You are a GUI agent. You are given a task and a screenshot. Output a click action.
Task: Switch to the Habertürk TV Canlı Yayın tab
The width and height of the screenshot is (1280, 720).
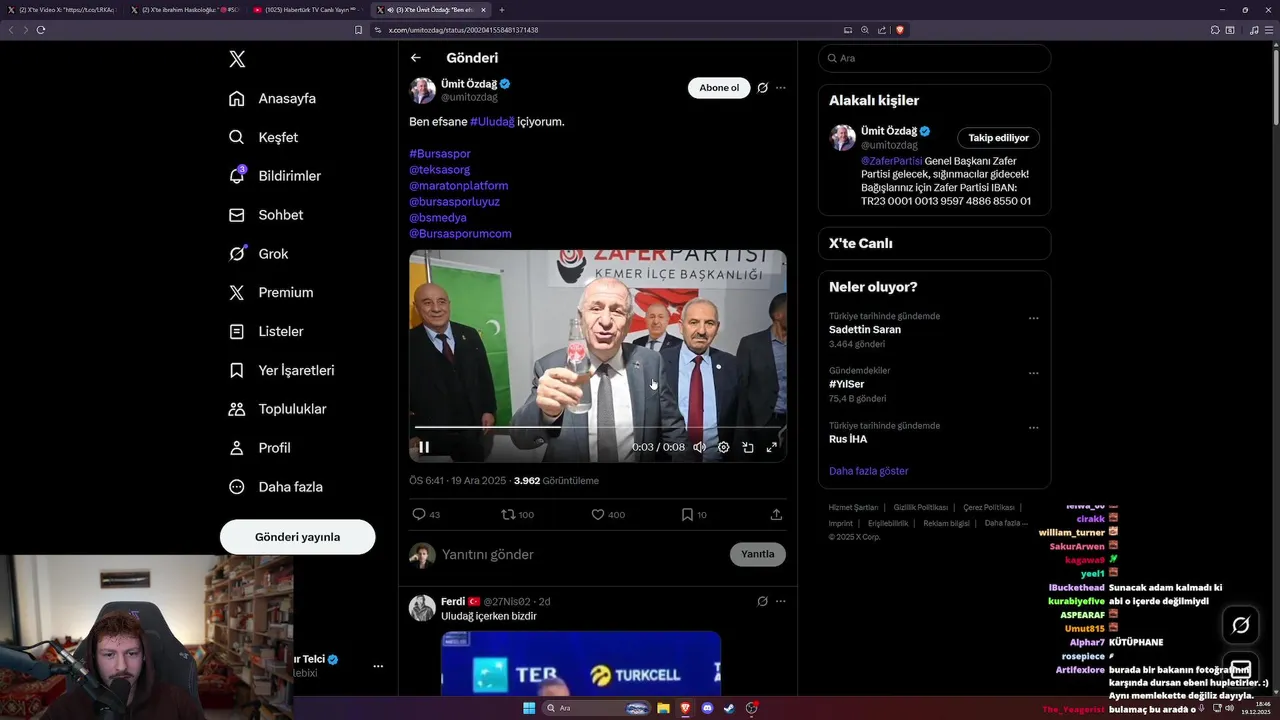(308, 10)
